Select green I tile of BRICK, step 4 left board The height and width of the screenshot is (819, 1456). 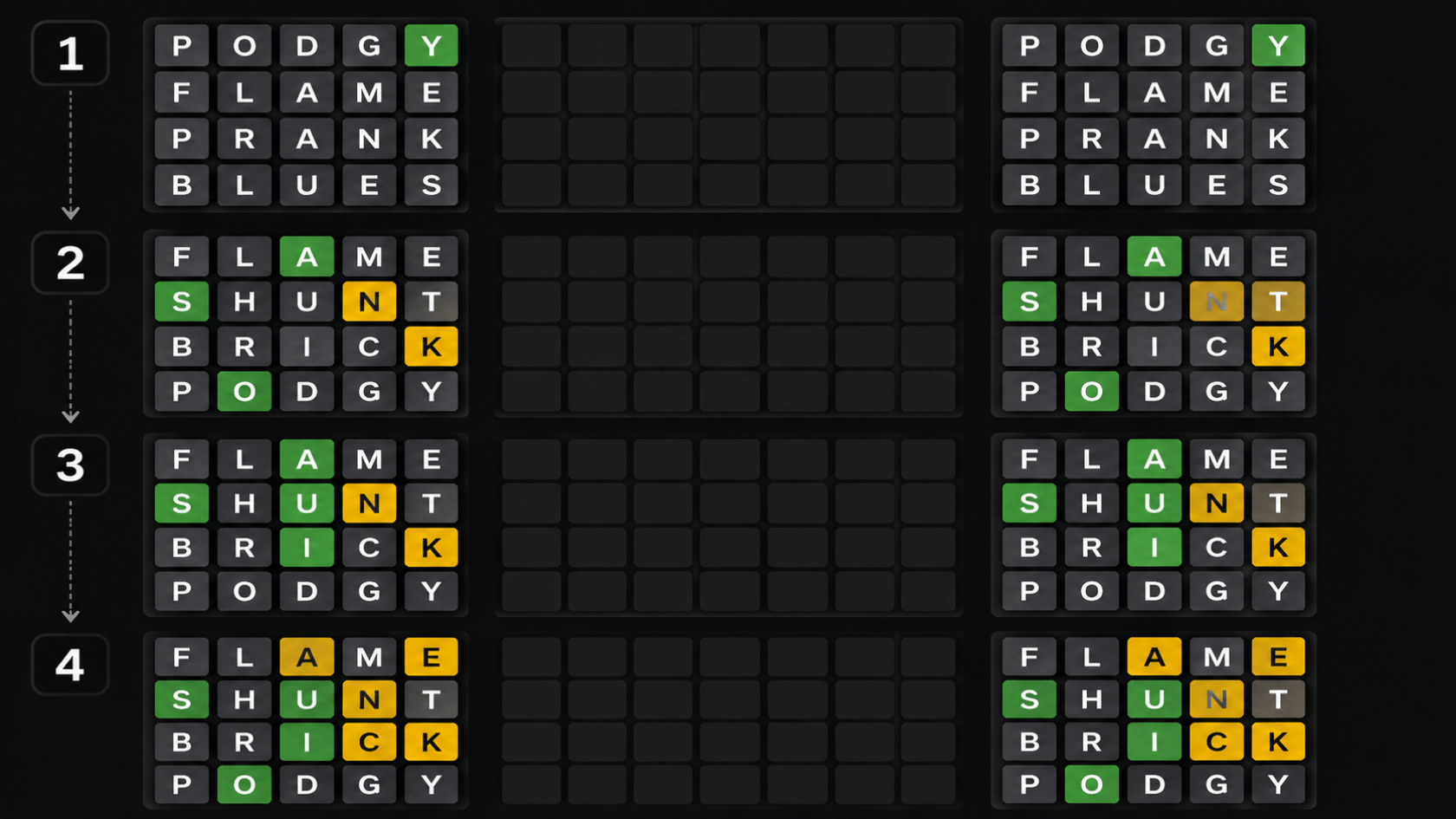point(307,743)
